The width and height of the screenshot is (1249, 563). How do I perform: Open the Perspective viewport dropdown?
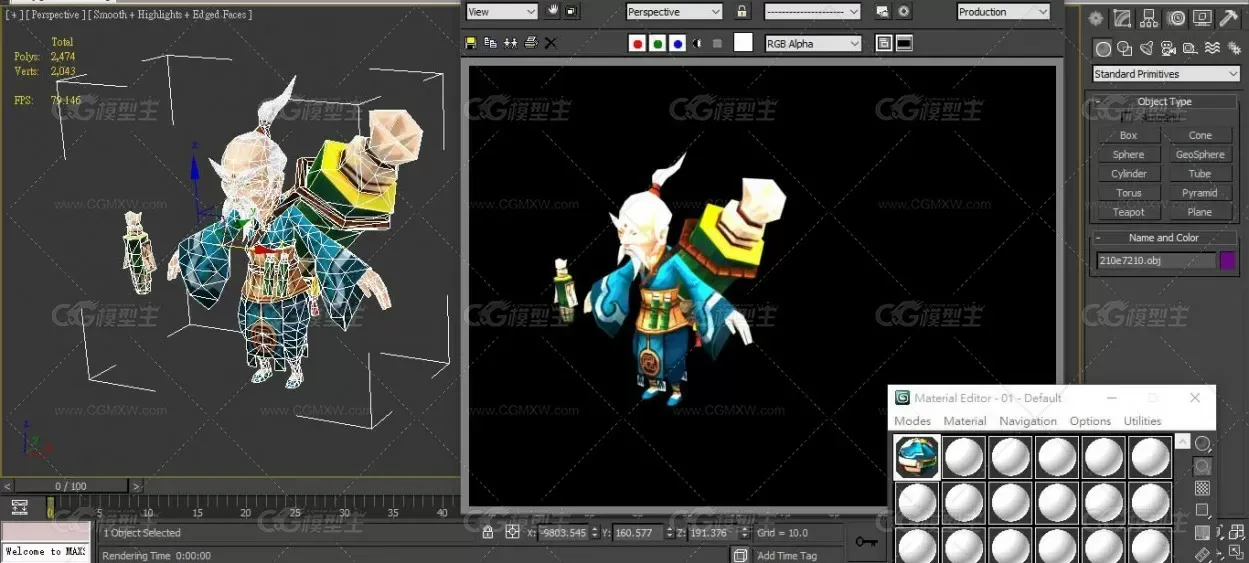click(x=674, y=12)
